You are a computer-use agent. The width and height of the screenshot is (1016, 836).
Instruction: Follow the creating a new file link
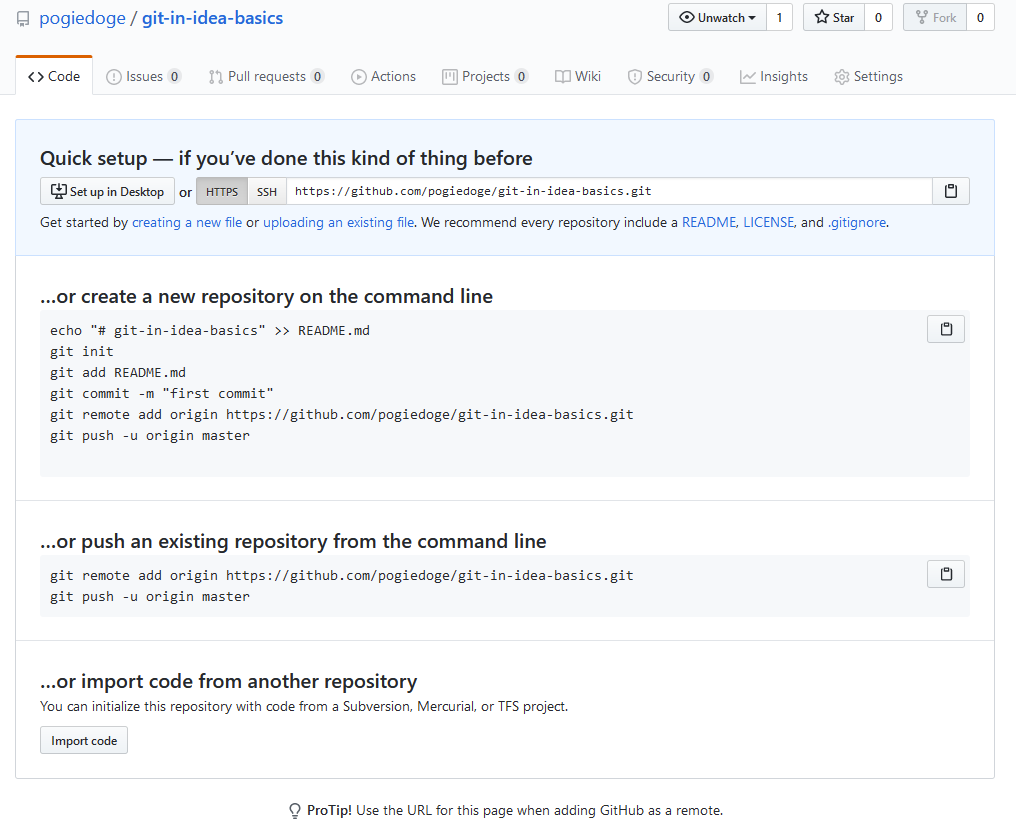(187, 222)
